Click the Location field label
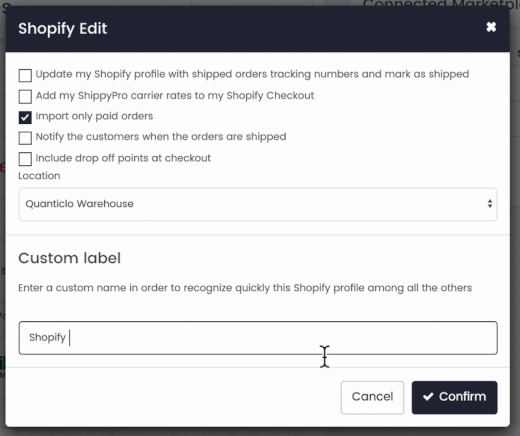 (x=39, y=176)
